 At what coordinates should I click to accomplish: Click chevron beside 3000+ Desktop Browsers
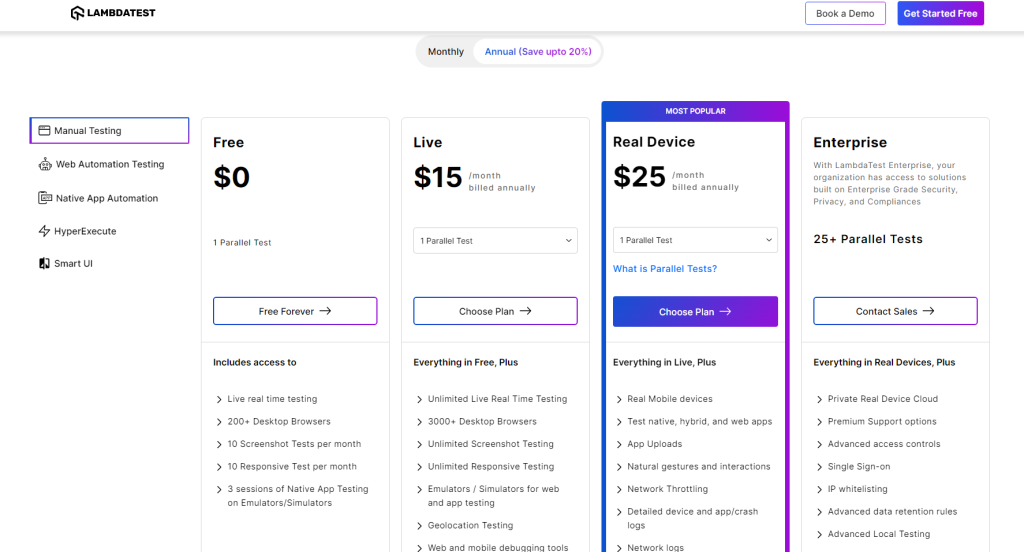(x=419, y=422)
